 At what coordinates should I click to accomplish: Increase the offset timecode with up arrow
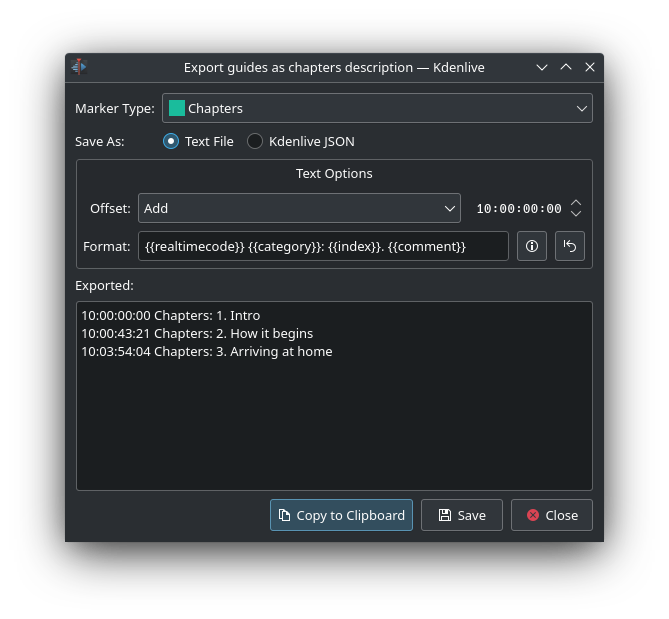coord(576,203)
